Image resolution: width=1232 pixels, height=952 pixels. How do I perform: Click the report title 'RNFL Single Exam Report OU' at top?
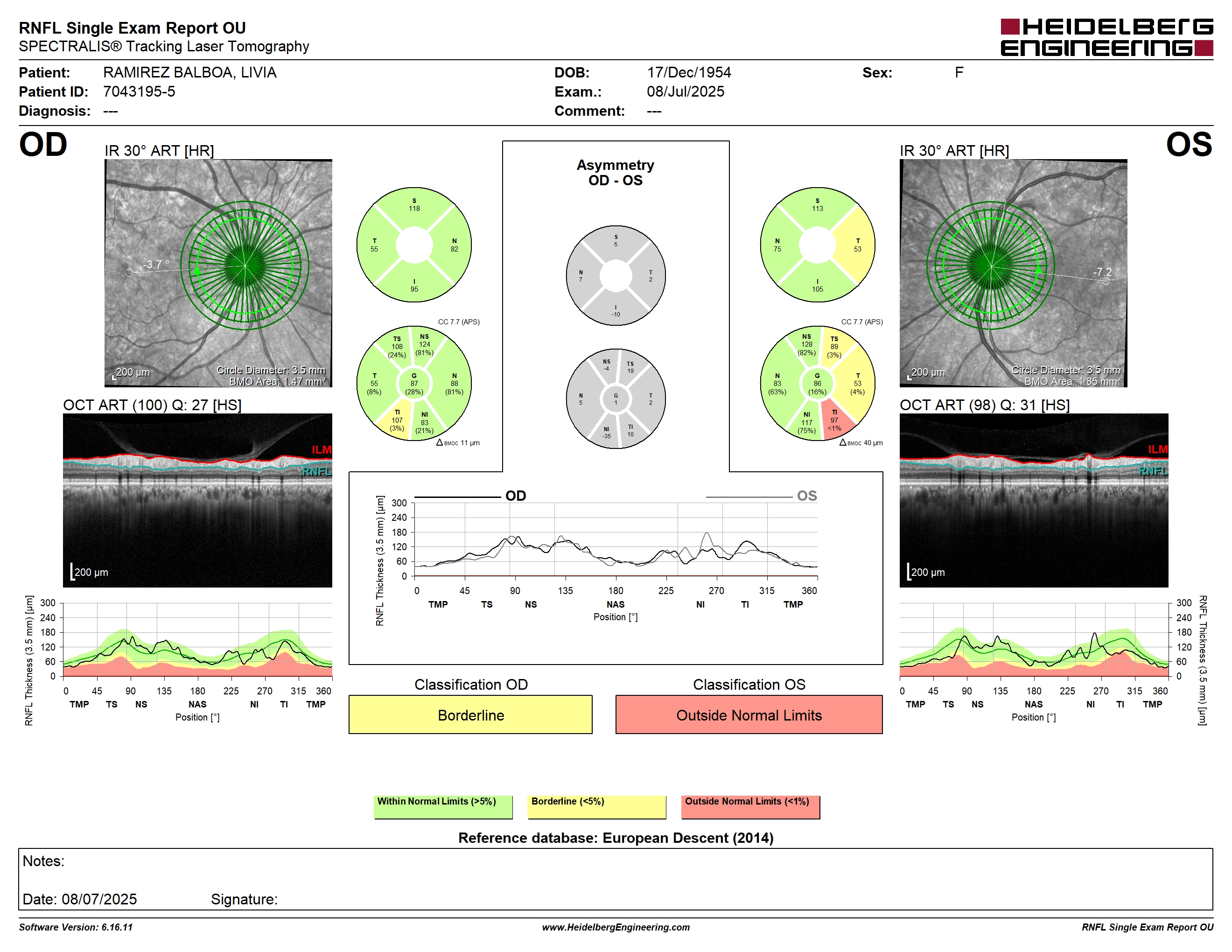[132, 28]
